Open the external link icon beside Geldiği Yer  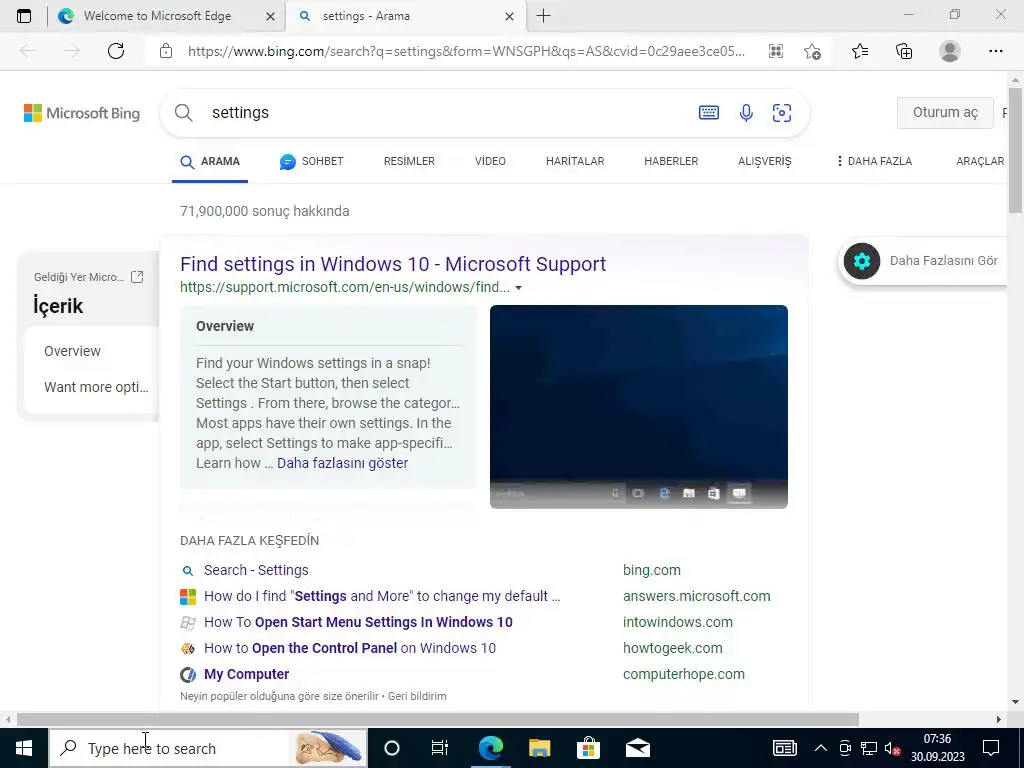click(137, 276)
